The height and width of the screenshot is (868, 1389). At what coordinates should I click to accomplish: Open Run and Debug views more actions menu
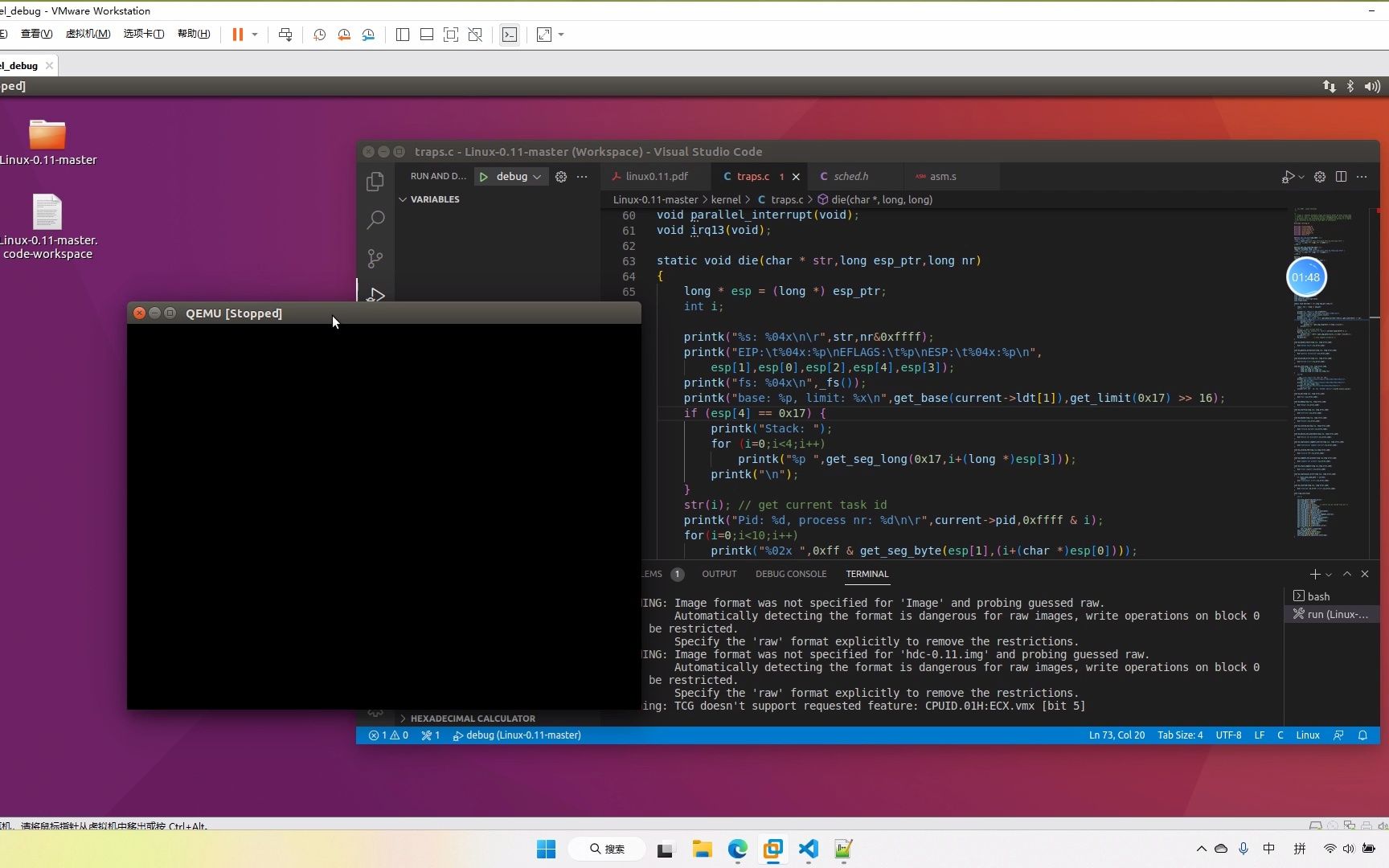pos(582,177)
